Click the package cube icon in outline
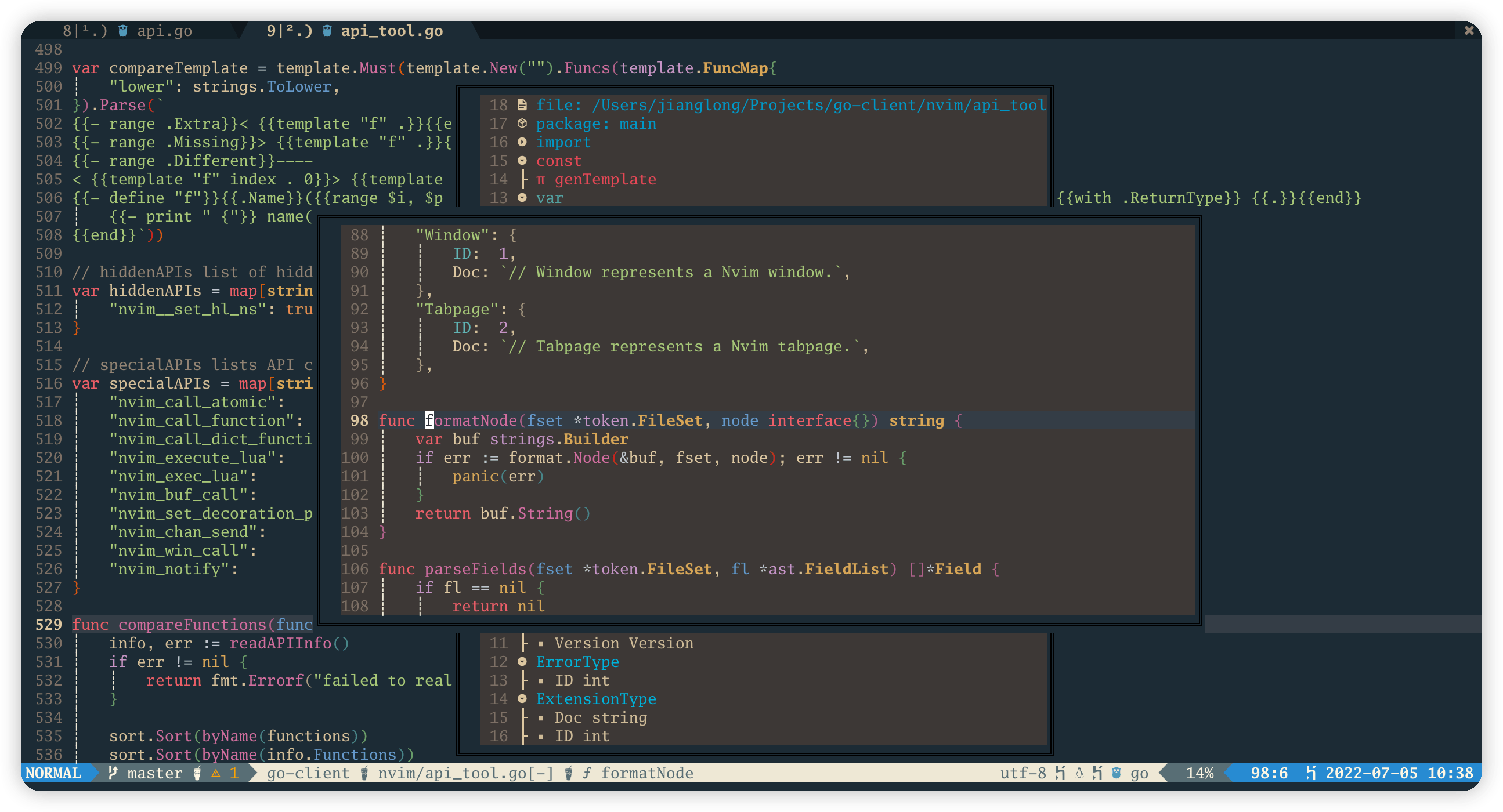The height and width of the screenshot is (812, 1503). click(522, 124)
